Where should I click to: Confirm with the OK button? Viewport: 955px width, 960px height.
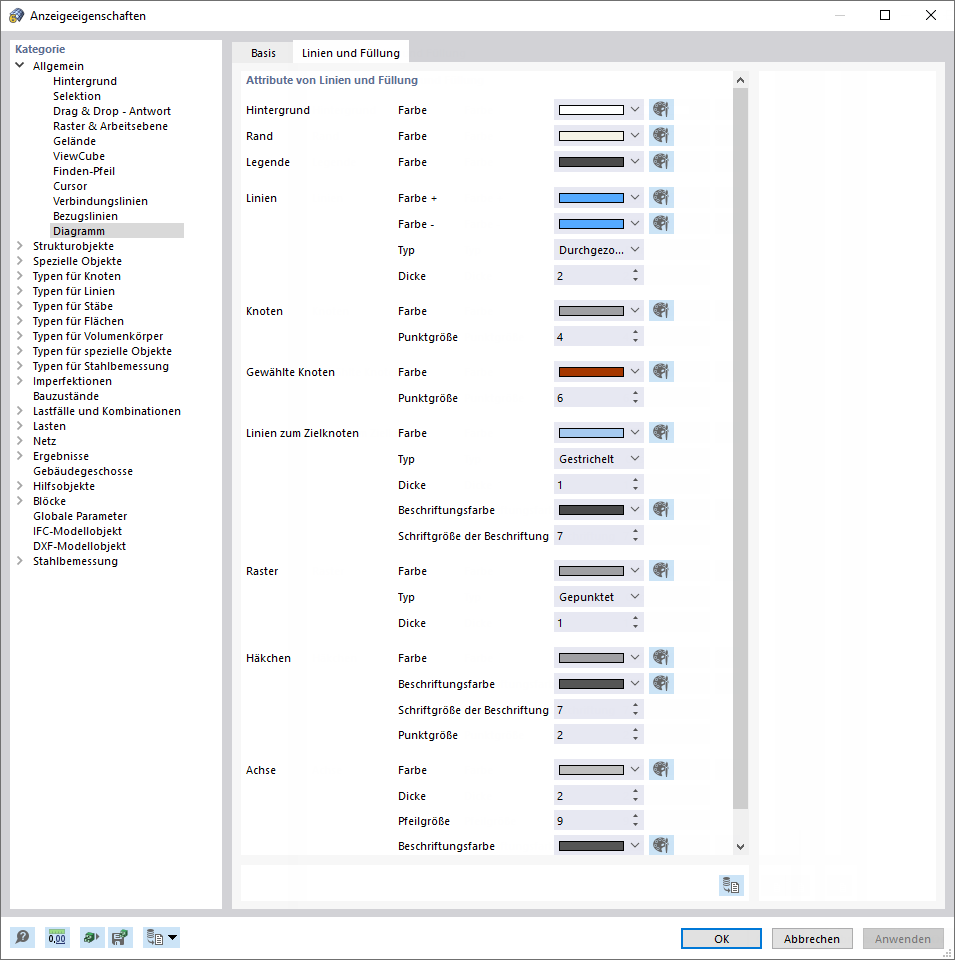pos(721,939)
